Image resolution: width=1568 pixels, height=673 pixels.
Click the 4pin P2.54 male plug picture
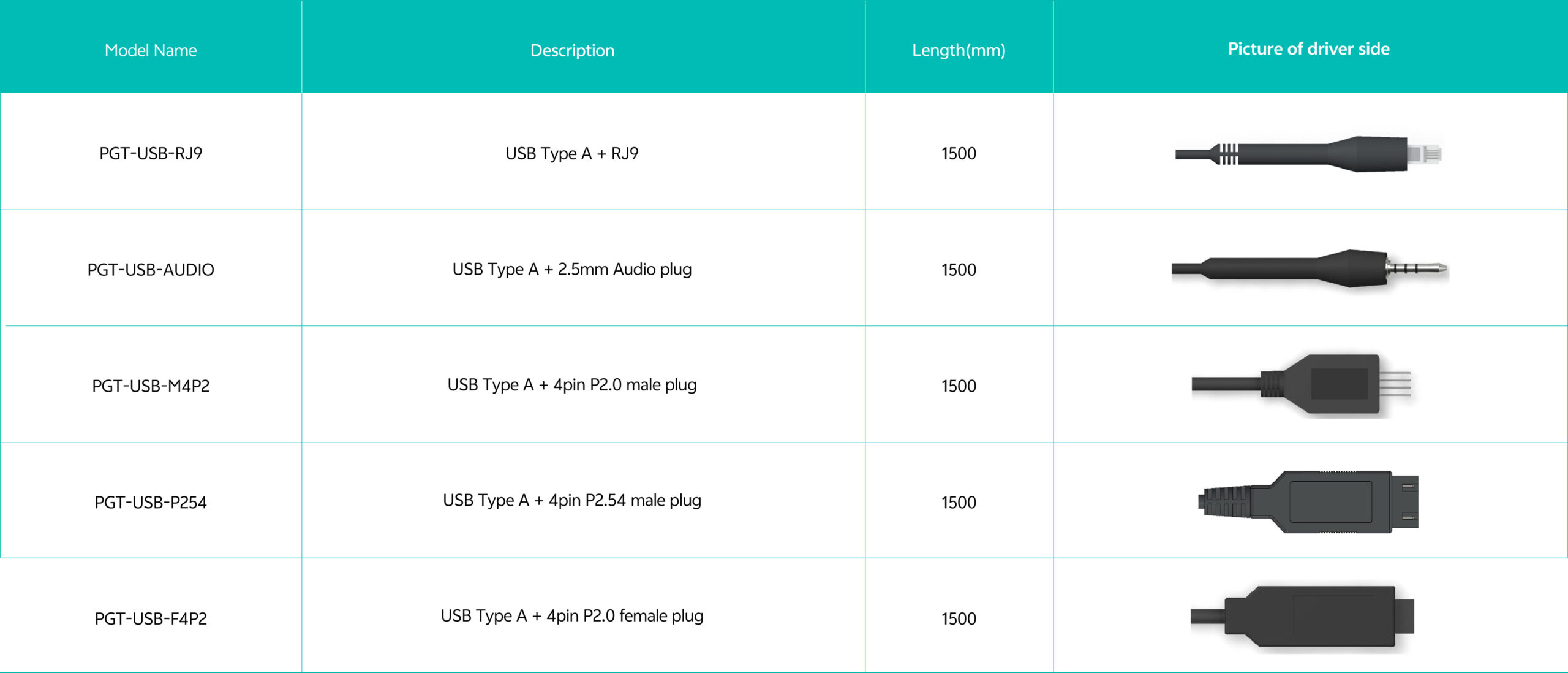tap(1308, 502)
